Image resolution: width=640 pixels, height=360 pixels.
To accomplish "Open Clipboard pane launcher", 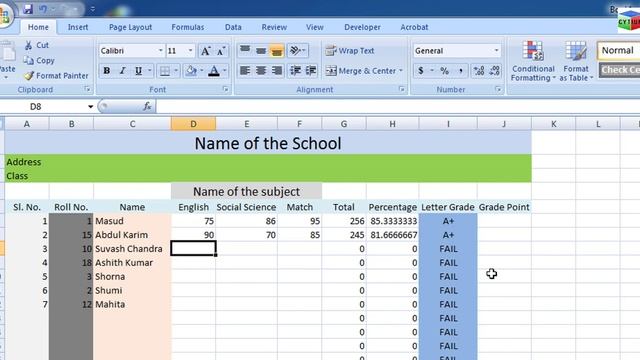I will 87,89.
